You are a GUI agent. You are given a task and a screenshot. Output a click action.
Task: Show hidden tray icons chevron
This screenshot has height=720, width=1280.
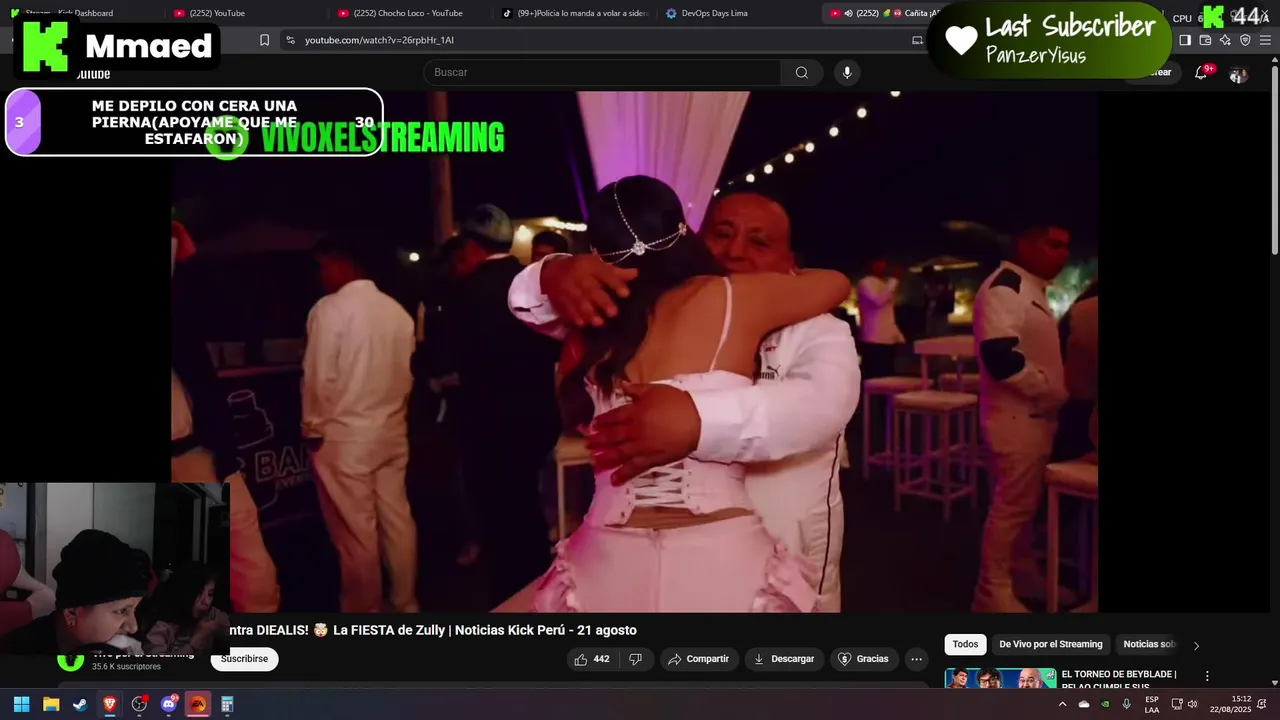[1062, 705]
